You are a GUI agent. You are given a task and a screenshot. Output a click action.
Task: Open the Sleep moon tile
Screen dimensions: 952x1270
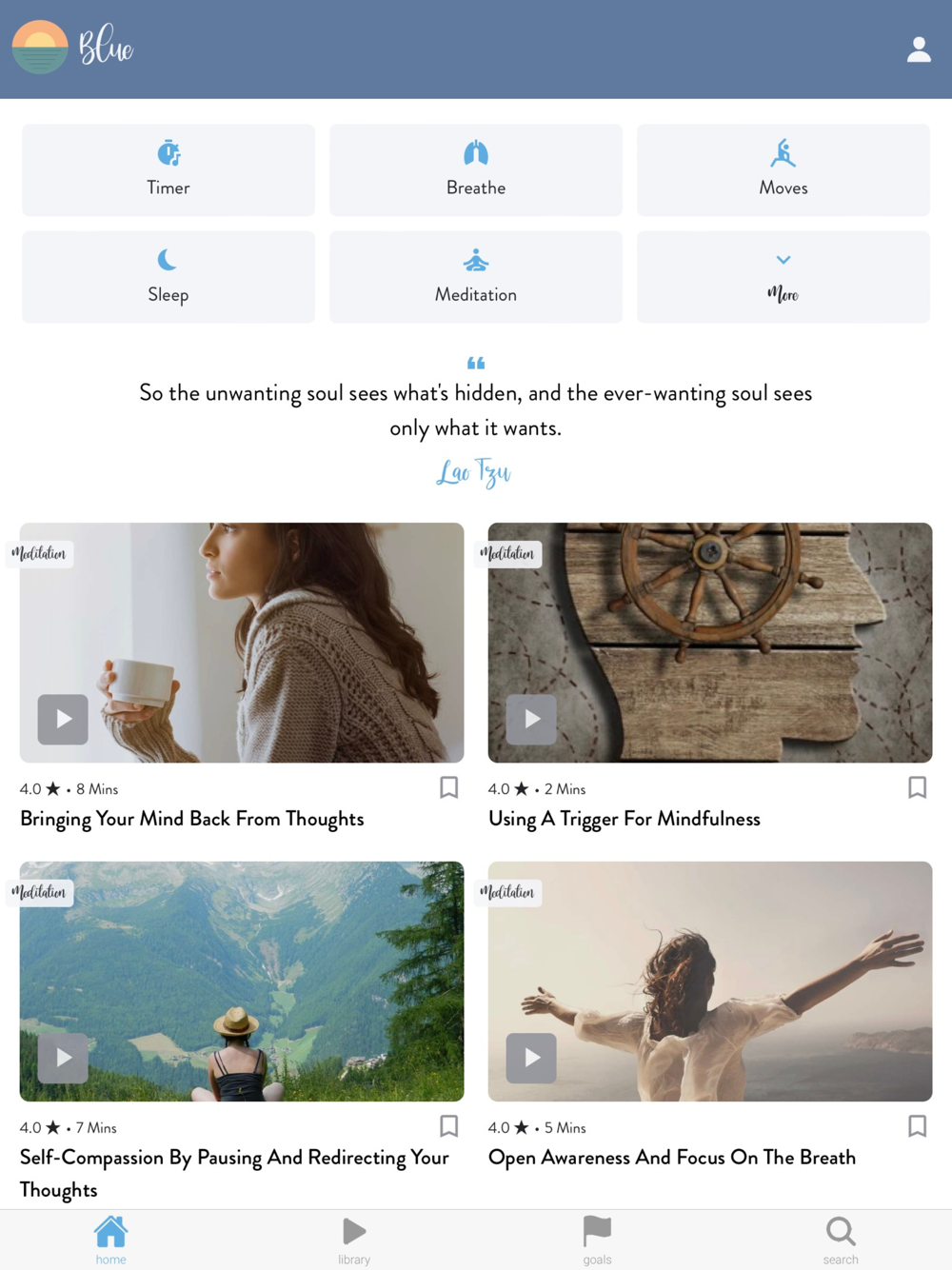pos(169,277)
